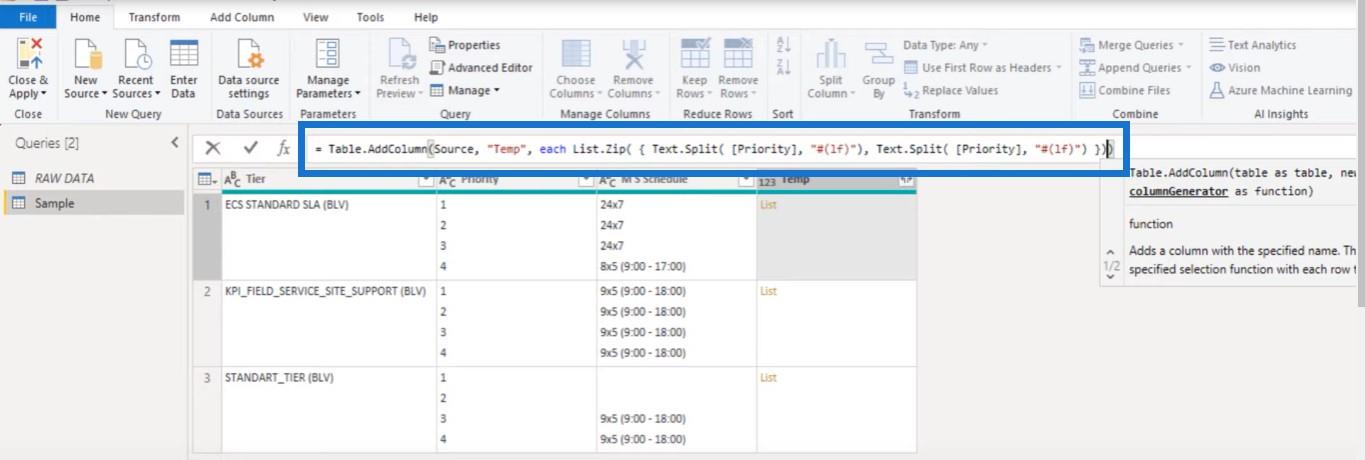Viewport: 1365px width, 460px height.
Task: Click the Split Column icon
Action: point(831,54)
